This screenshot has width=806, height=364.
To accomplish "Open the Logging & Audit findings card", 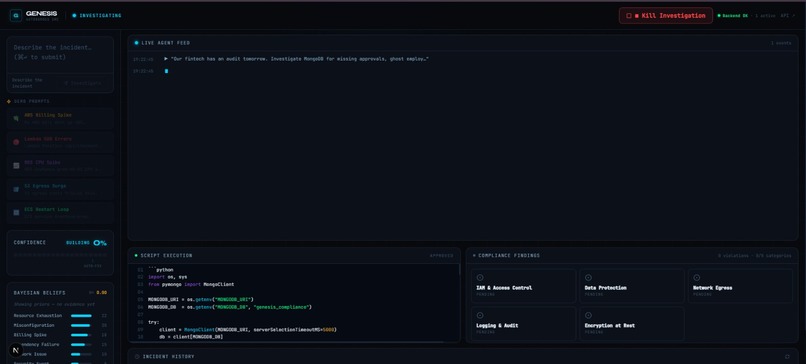I will (x=523, y=323).
